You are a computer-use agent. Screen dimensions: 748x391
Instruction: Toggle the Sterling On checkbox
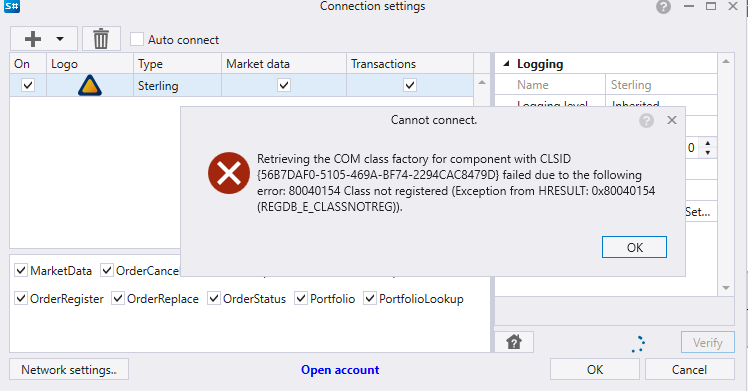coord(28,85)
